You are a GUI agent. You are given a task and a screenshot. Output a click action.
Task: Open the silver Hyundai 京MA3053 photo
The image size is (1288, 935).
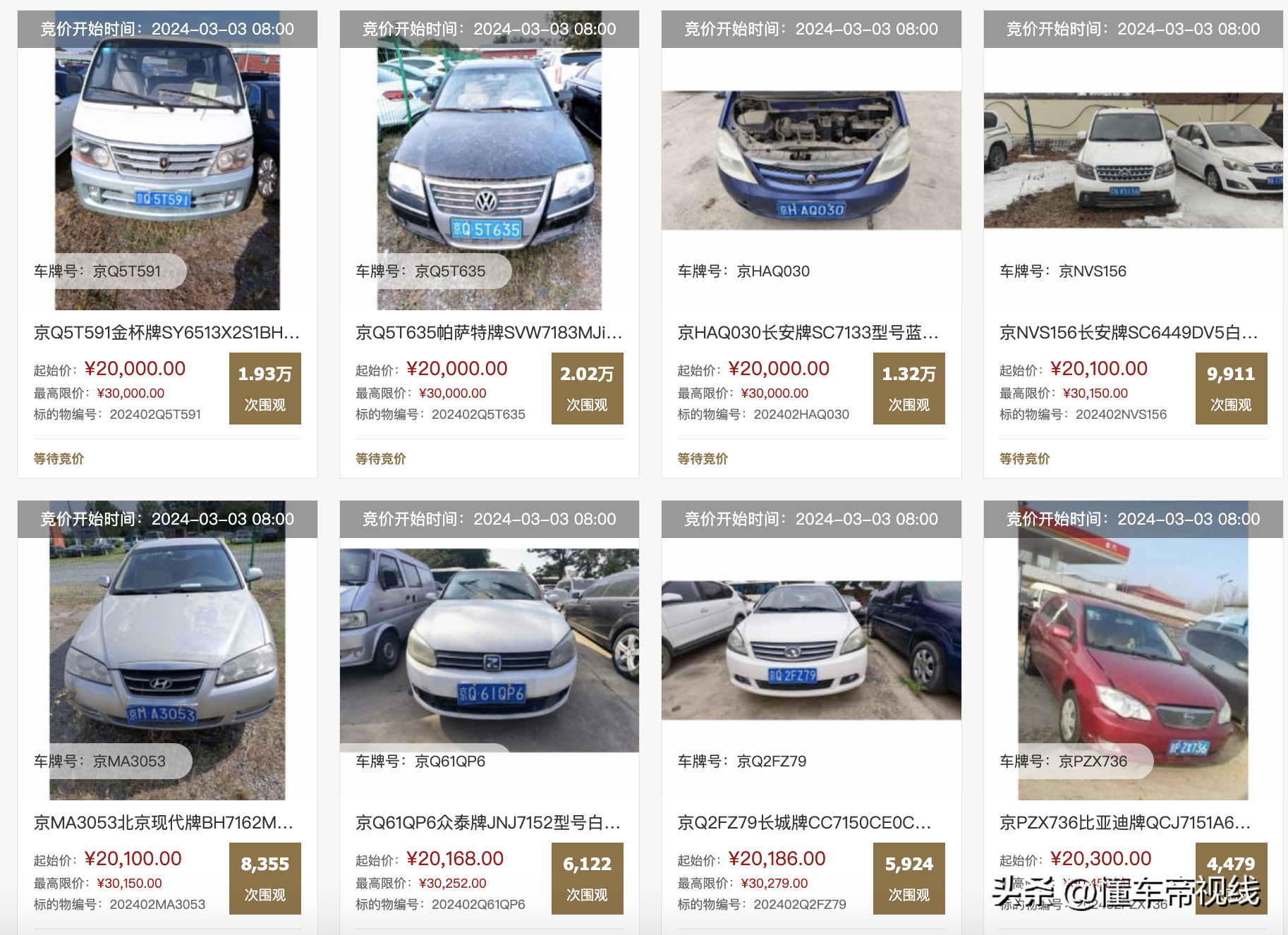tap(167, 650)
